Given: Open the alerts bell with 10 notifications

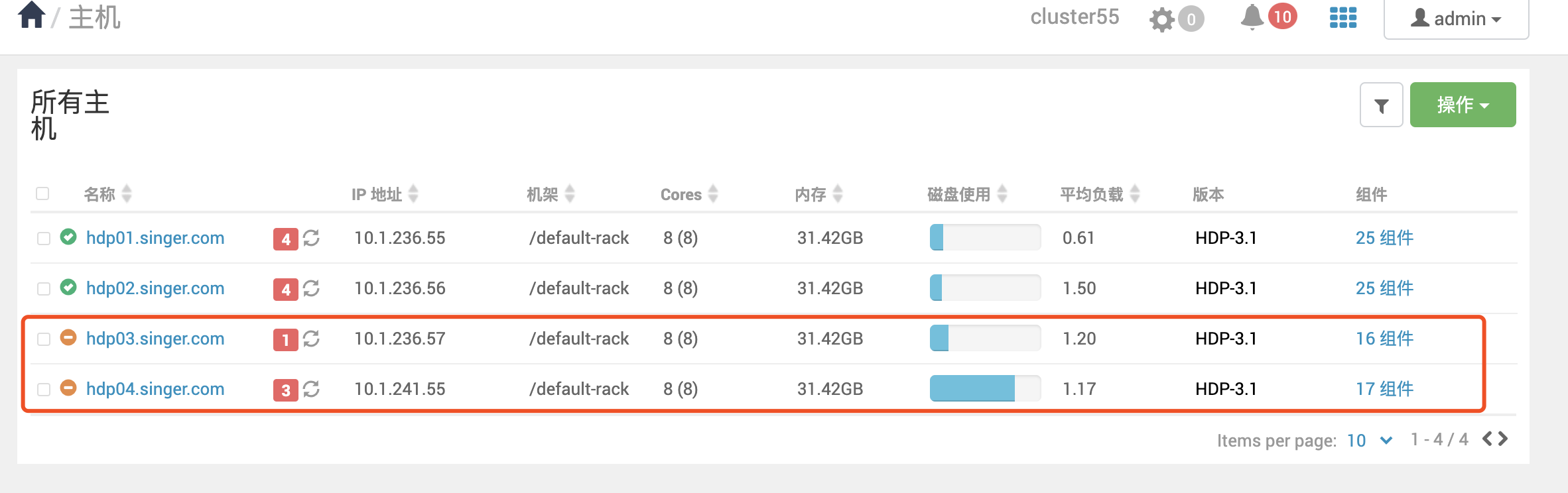Looking at the screenshot, I should (1252, 17).
